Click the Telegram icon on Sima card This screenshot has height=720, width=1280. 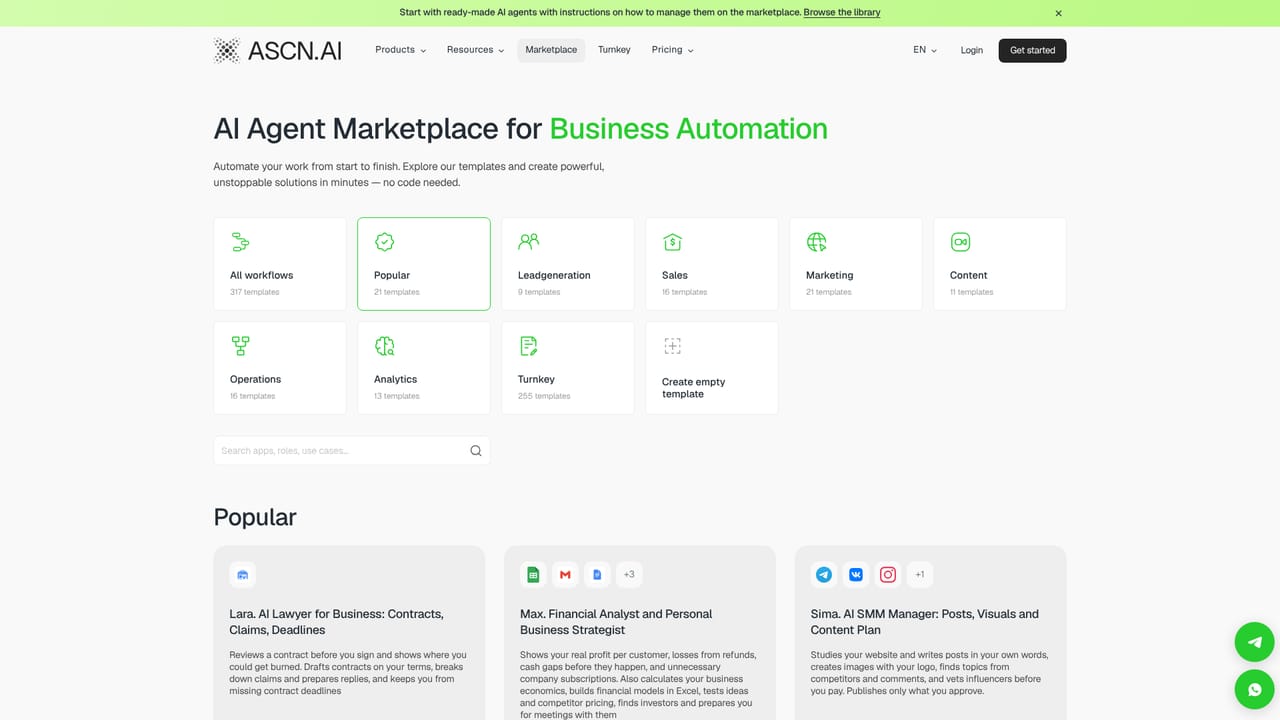(824, 574)
